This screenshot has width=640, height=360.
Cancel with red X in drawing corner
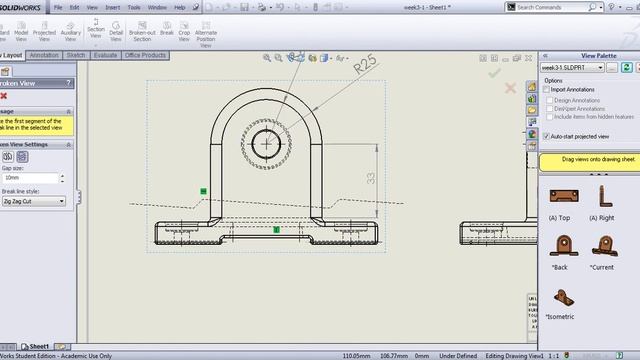coord(511,88)
